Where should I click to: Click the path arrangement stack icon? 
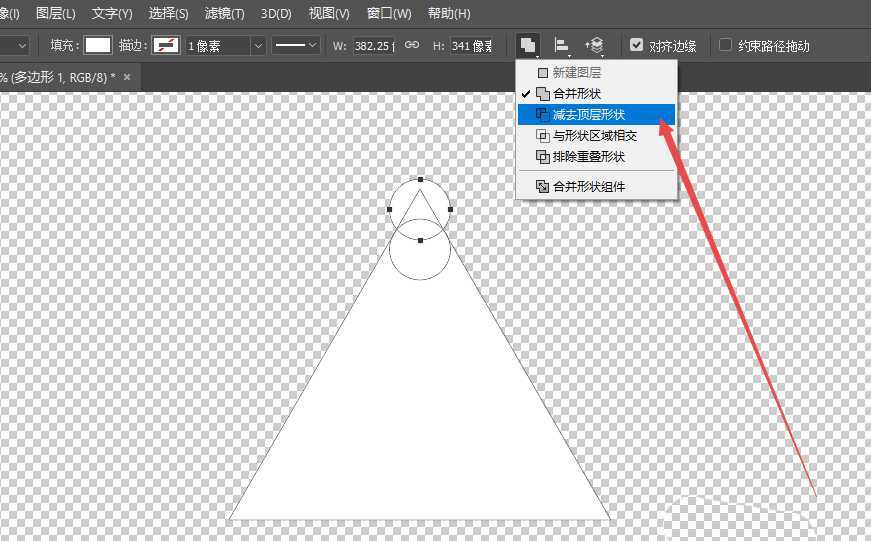pyautogui.click(x=595, y=45)
